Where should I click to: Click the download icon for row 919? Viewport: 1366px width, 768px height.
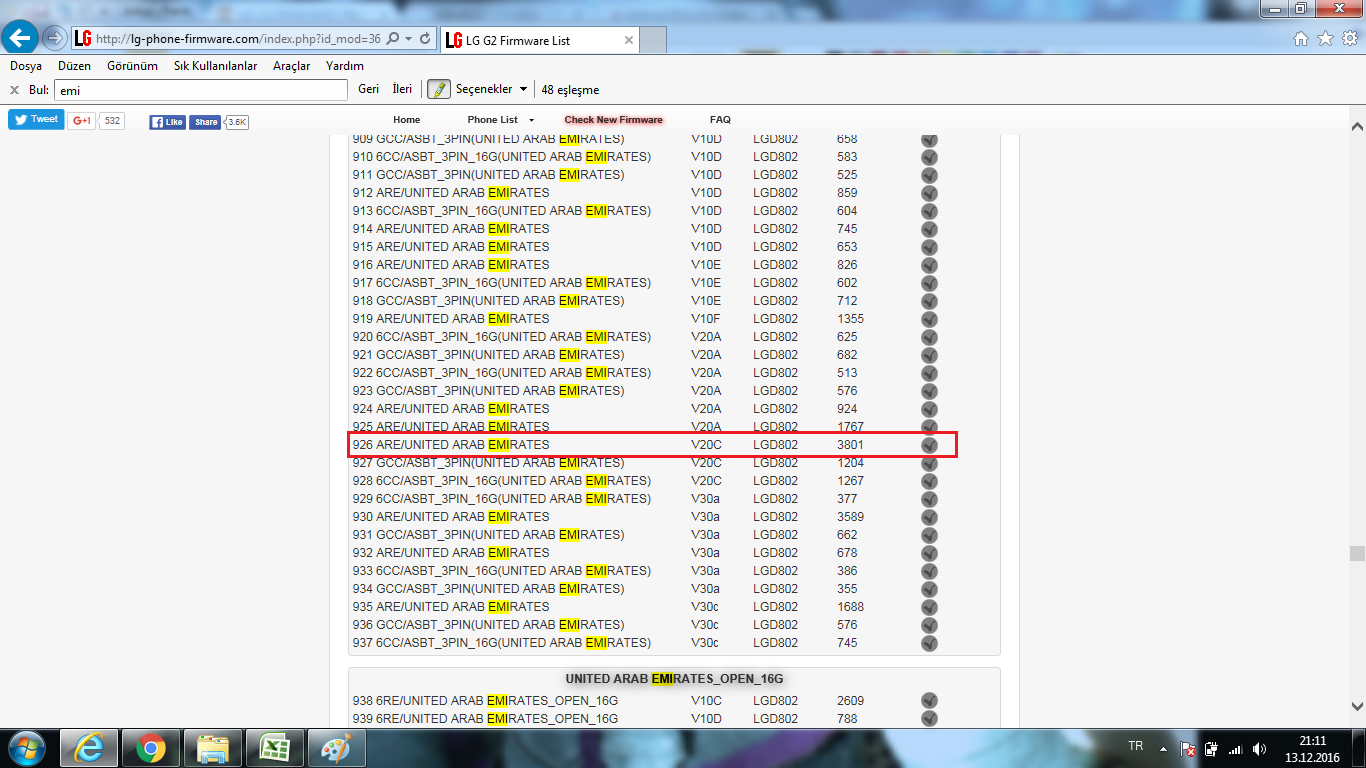click(x=929, y=319)
